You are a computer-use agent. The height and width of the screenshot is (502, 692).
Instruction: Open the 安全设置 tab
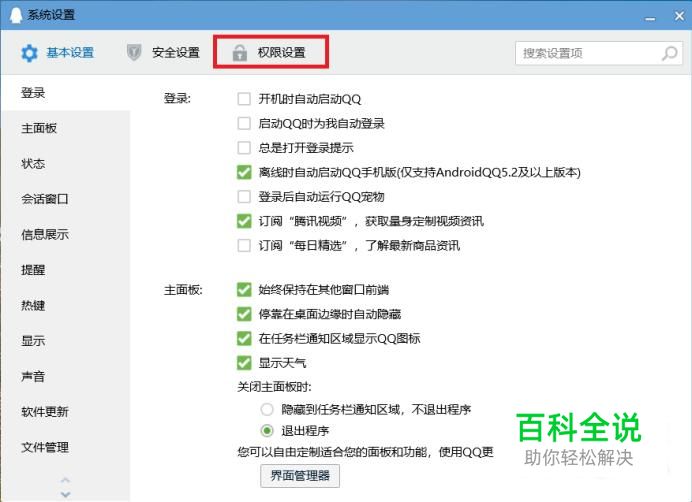click(163, 53)
